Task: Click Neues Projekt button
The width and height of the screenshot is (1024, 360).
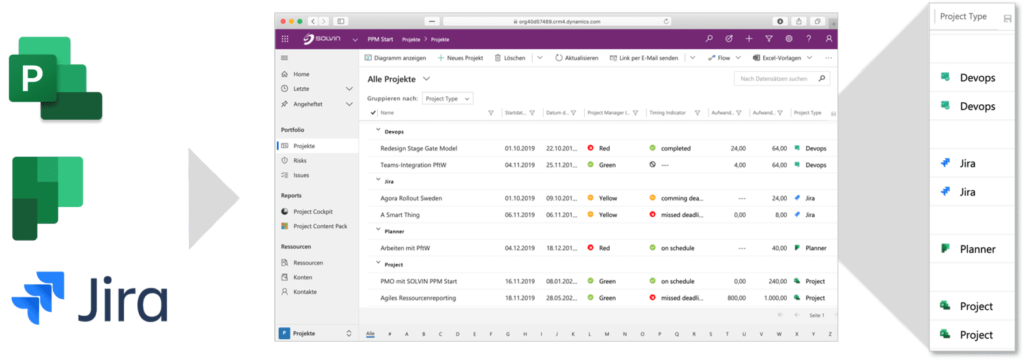Action: (460, 58)
